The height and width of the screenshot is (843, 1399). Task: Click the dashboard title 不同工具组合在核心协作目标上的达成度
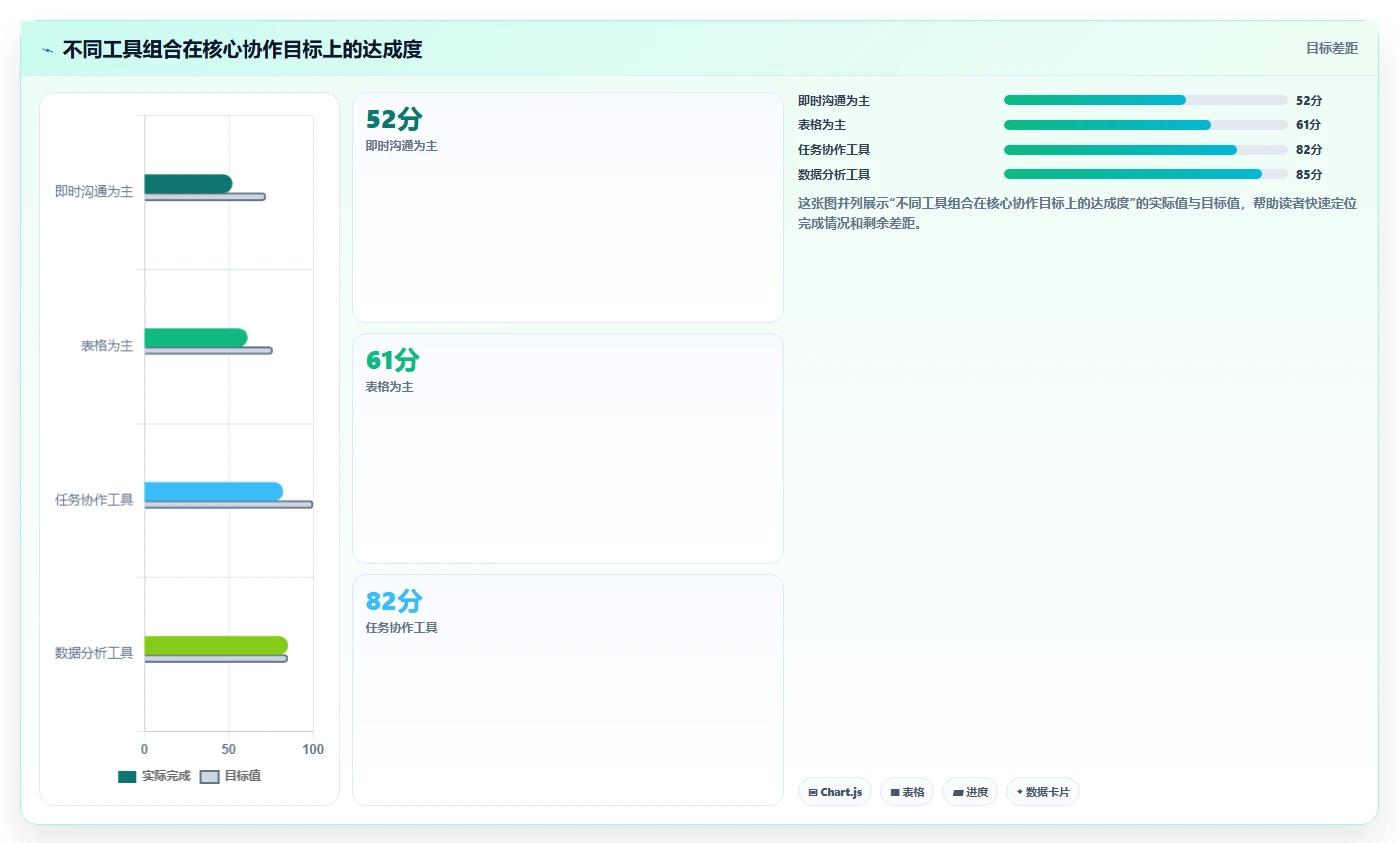pos(242,50)
